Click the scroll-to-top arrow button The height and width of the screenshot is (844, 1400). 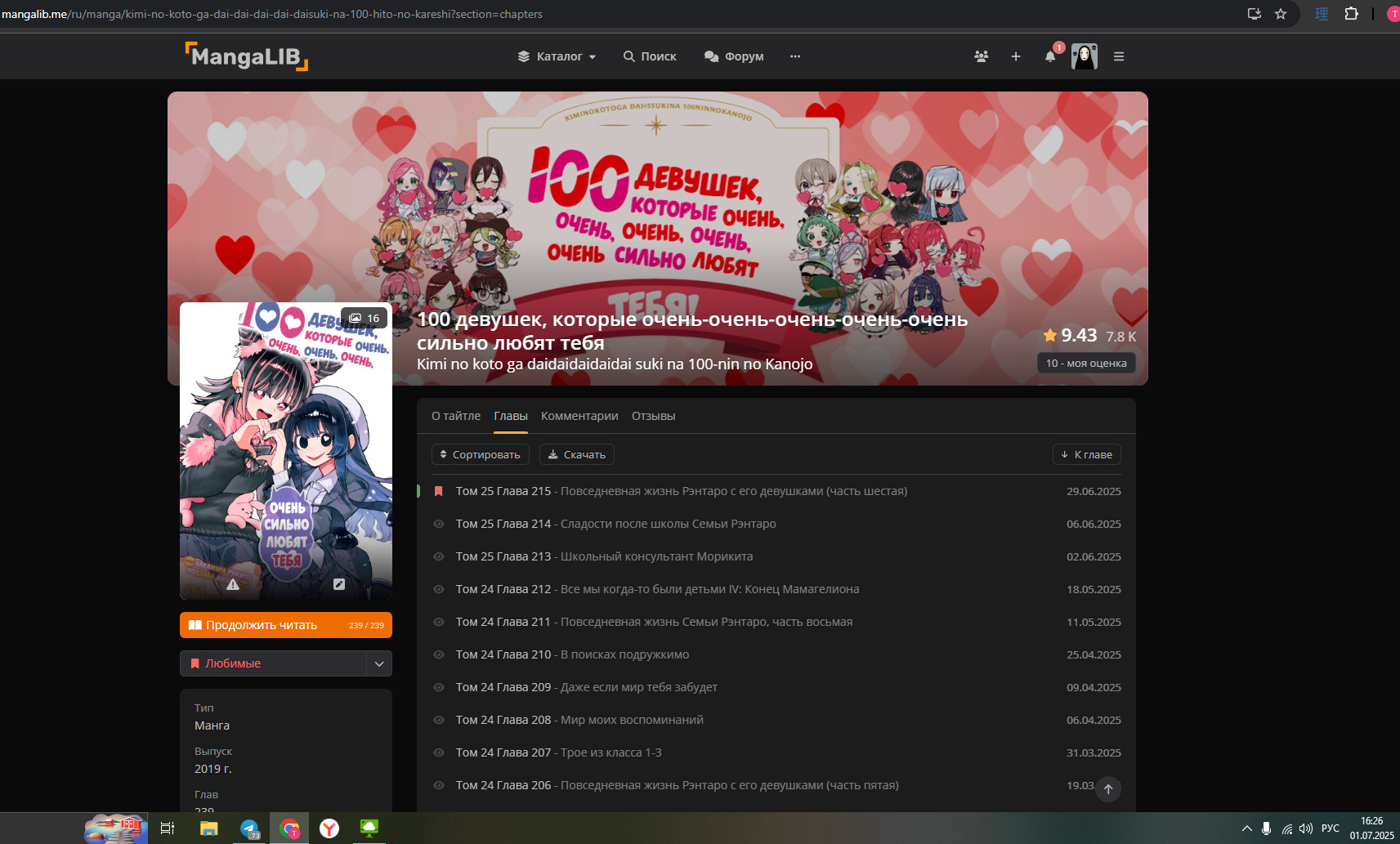click(1108, 788)
